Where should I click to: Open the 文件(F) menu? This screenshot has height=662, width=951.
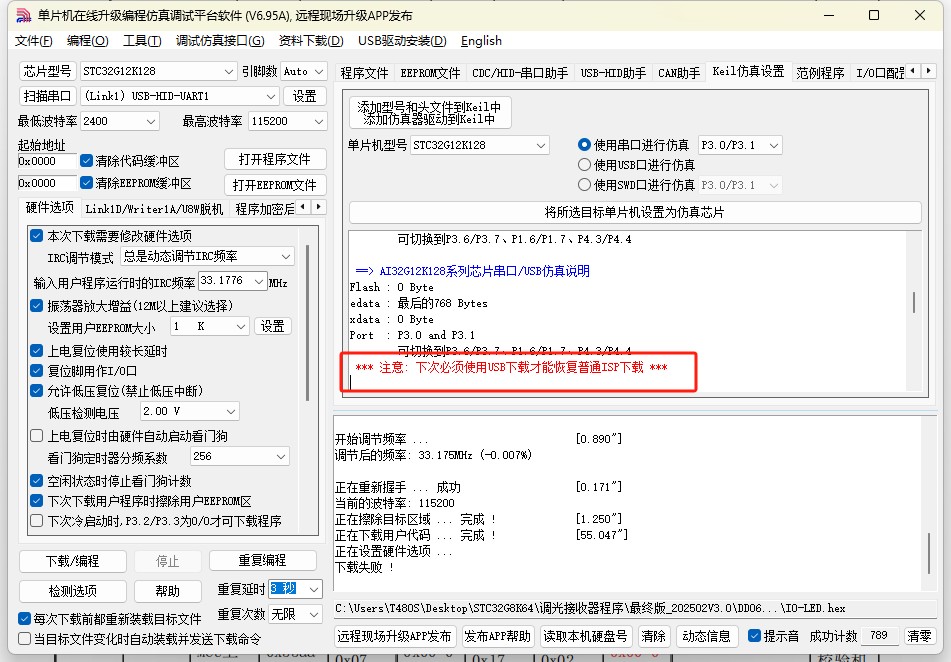coord(33,41)
